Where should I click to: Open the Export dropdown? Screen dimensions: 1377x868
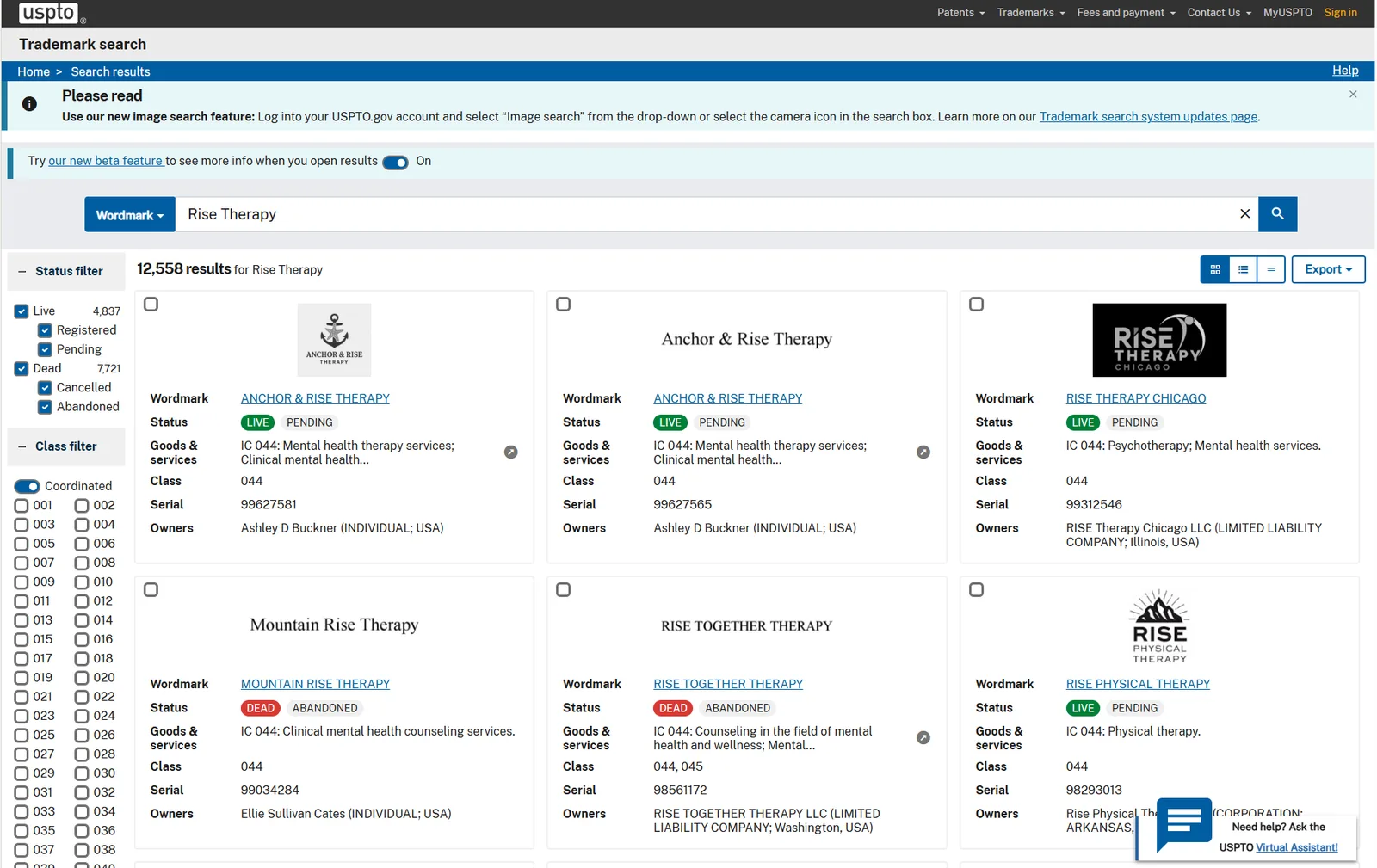point(1328,269)
